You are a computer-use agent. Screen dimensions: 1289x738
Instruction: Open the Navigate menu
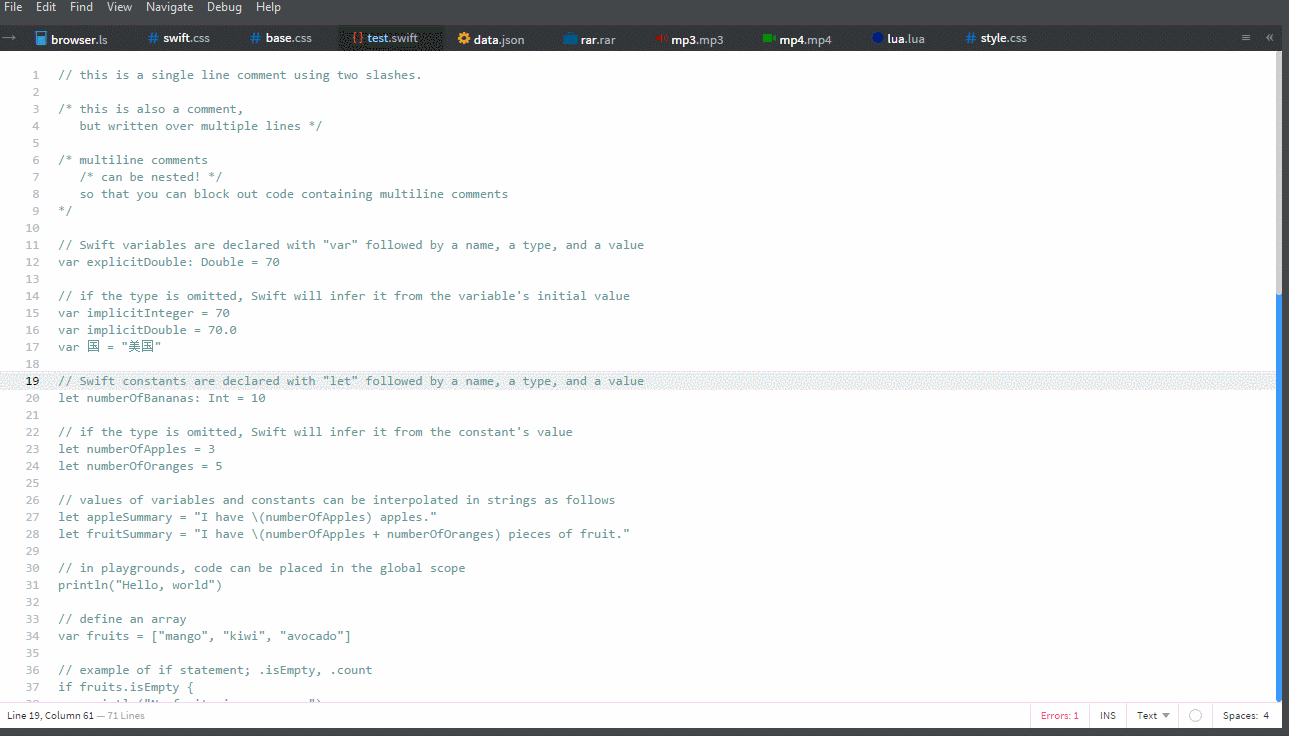[169, 7]
